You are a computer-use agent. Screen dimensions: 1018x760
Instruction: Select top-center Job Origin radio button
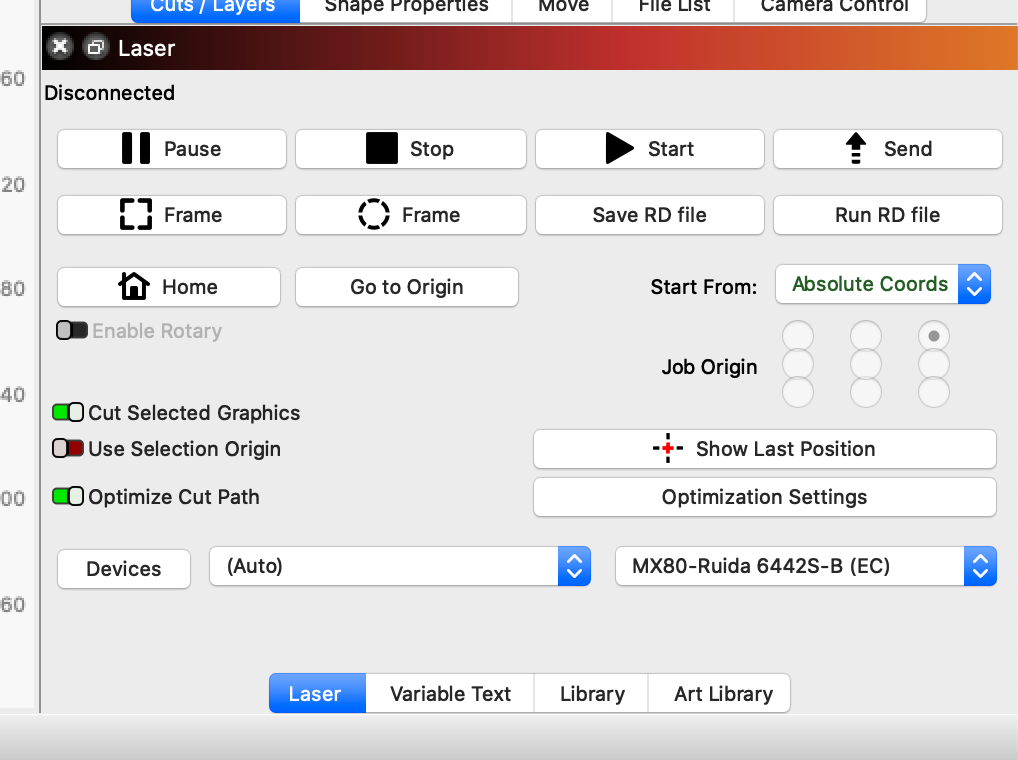point(866,336)
